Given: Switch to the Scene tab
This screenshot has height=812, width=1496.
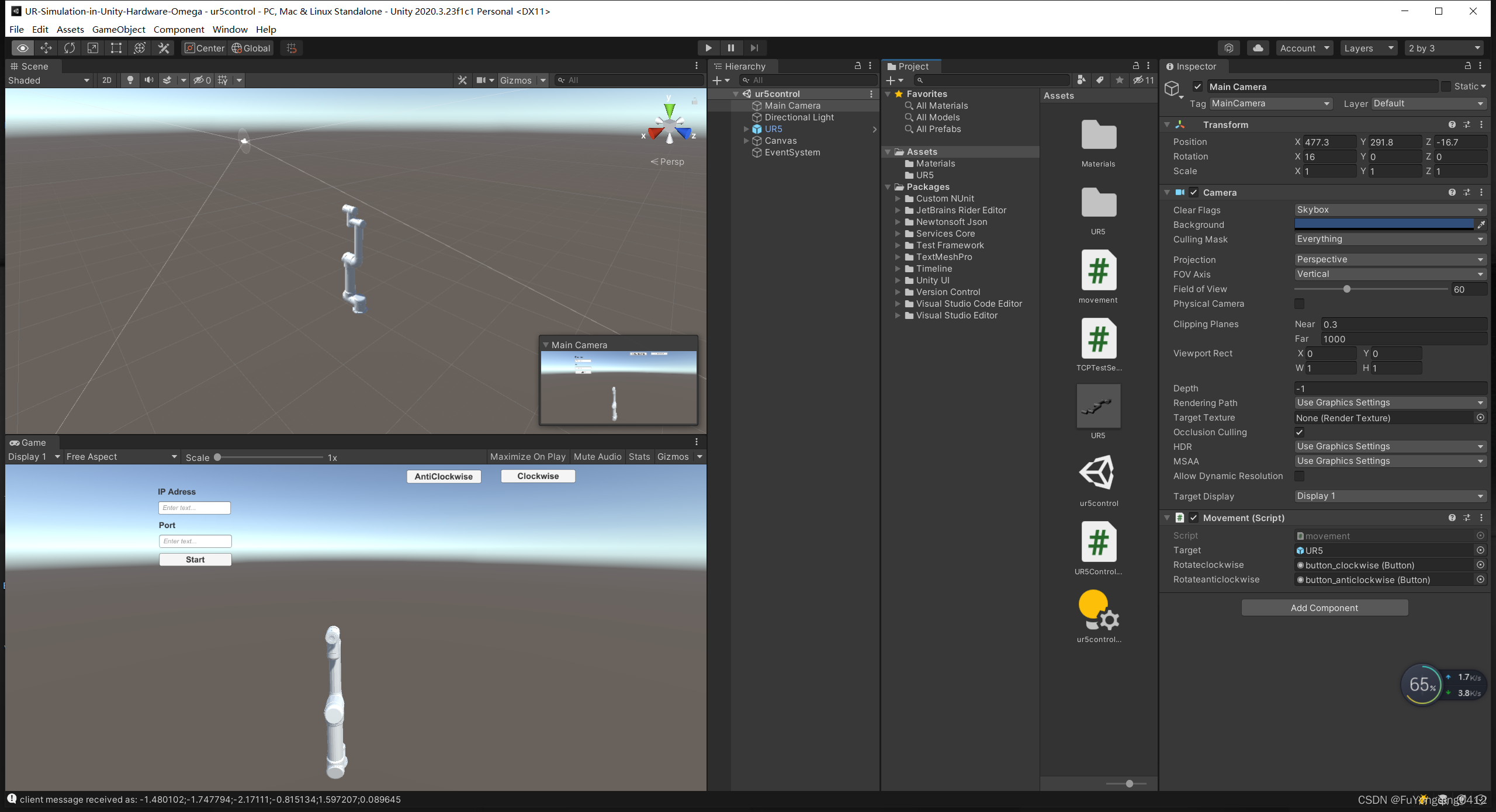Looking at the screenshot, I should pos(32,66).
